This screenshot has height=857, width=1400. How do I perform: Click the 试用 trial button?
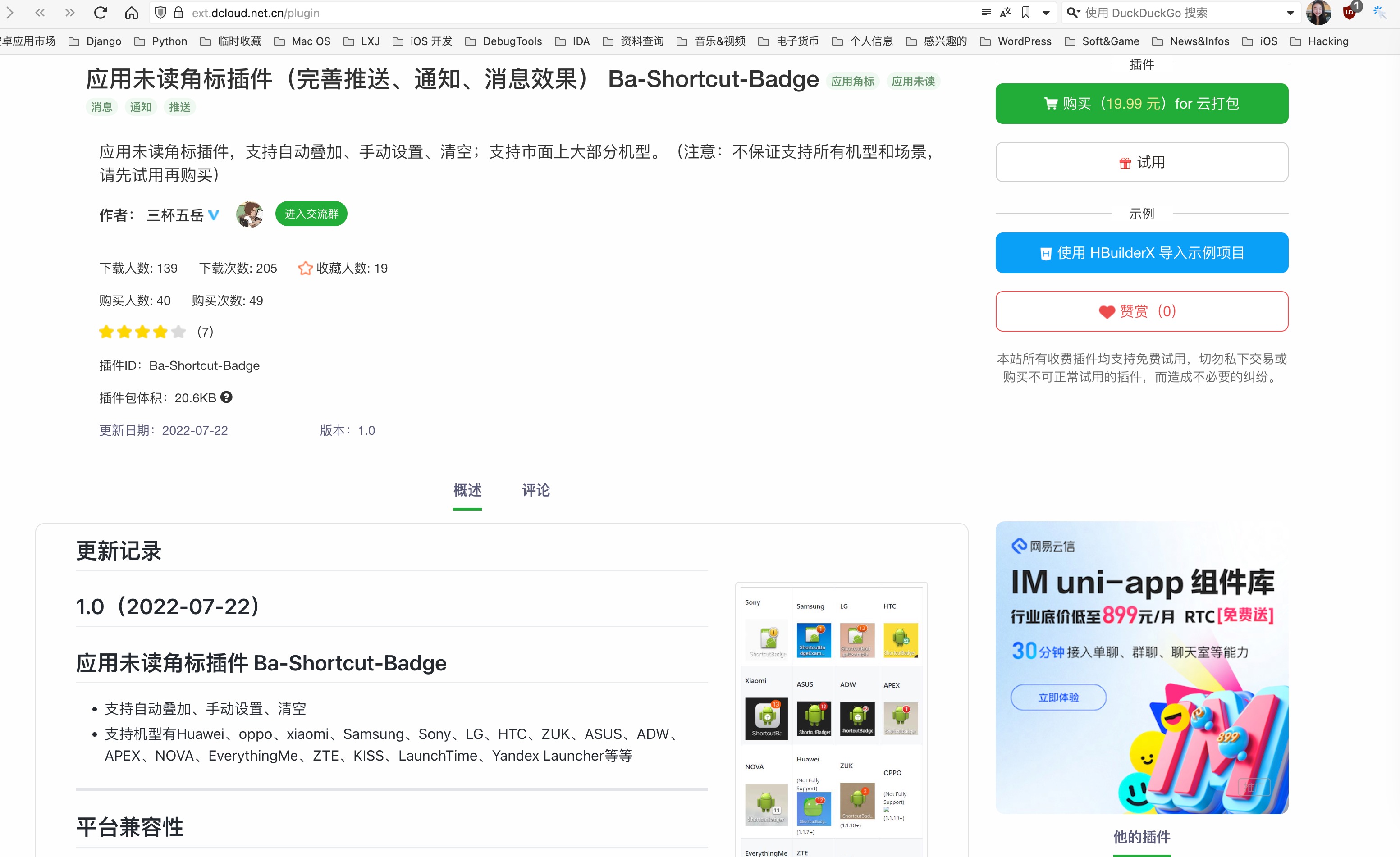pos(1141,162)
